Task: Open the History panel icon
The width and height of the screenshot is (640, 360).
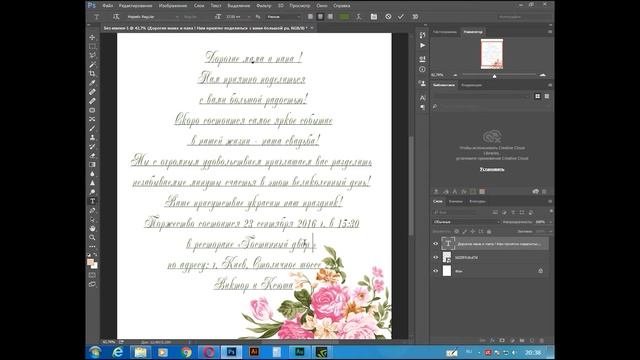Action: [422, 35]
